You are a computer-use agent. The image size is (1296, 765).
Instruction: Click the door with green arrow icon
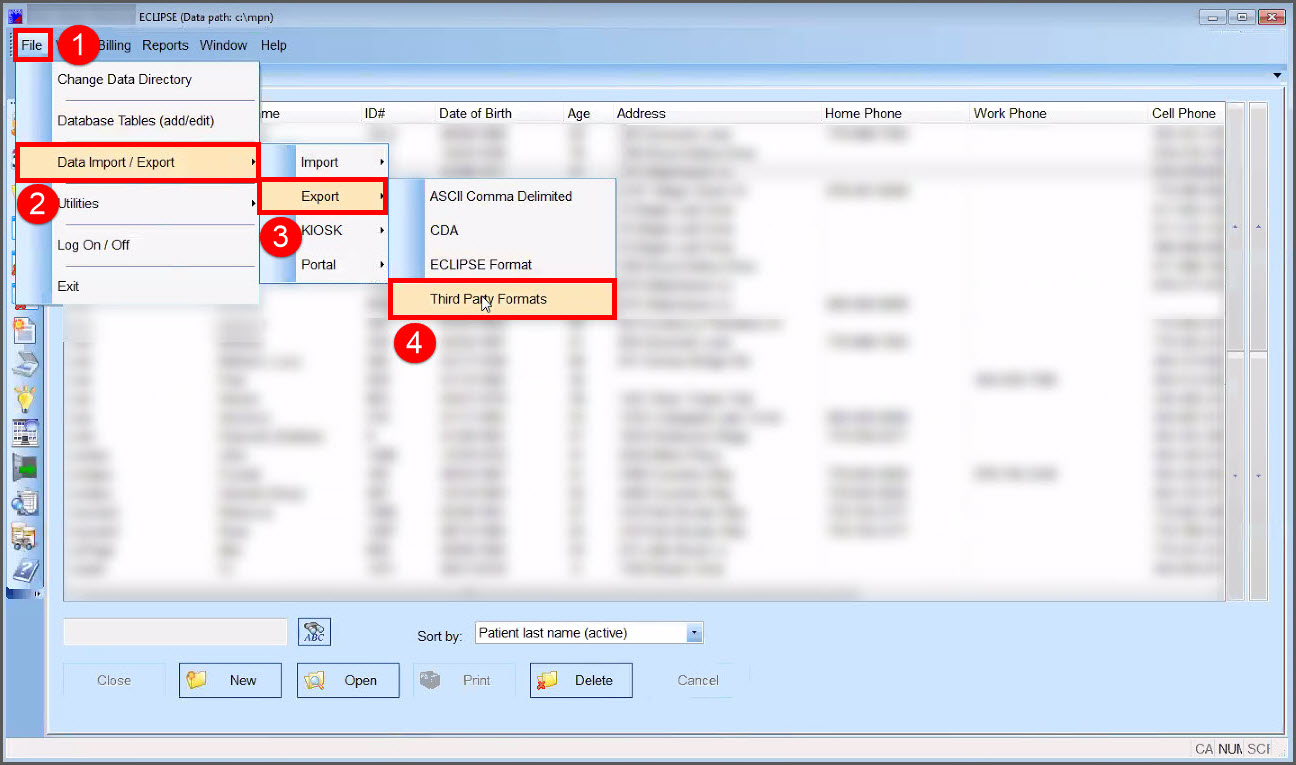click(24, 467)
